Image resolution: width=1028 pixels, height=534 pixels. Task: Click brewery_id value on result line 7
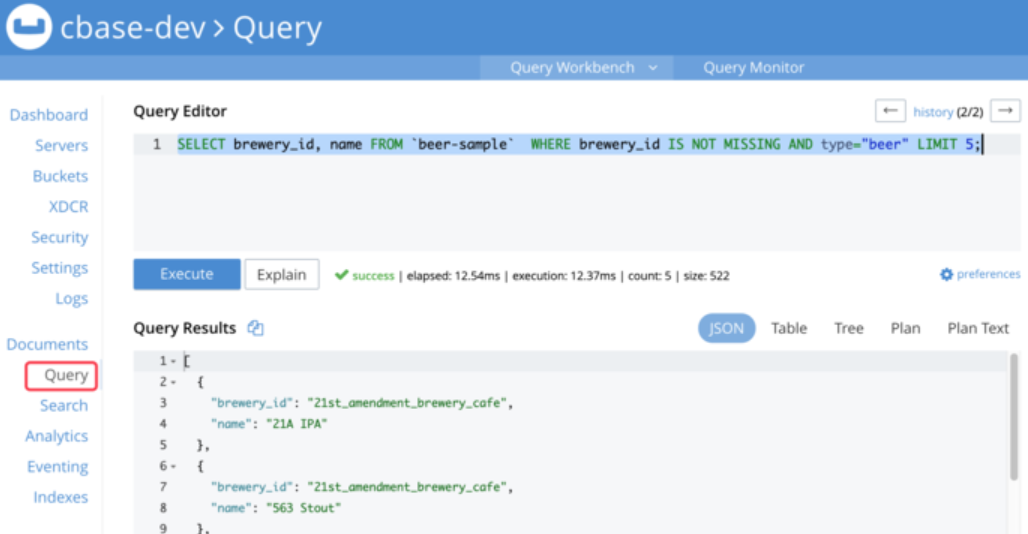click(x=407, y=487)
